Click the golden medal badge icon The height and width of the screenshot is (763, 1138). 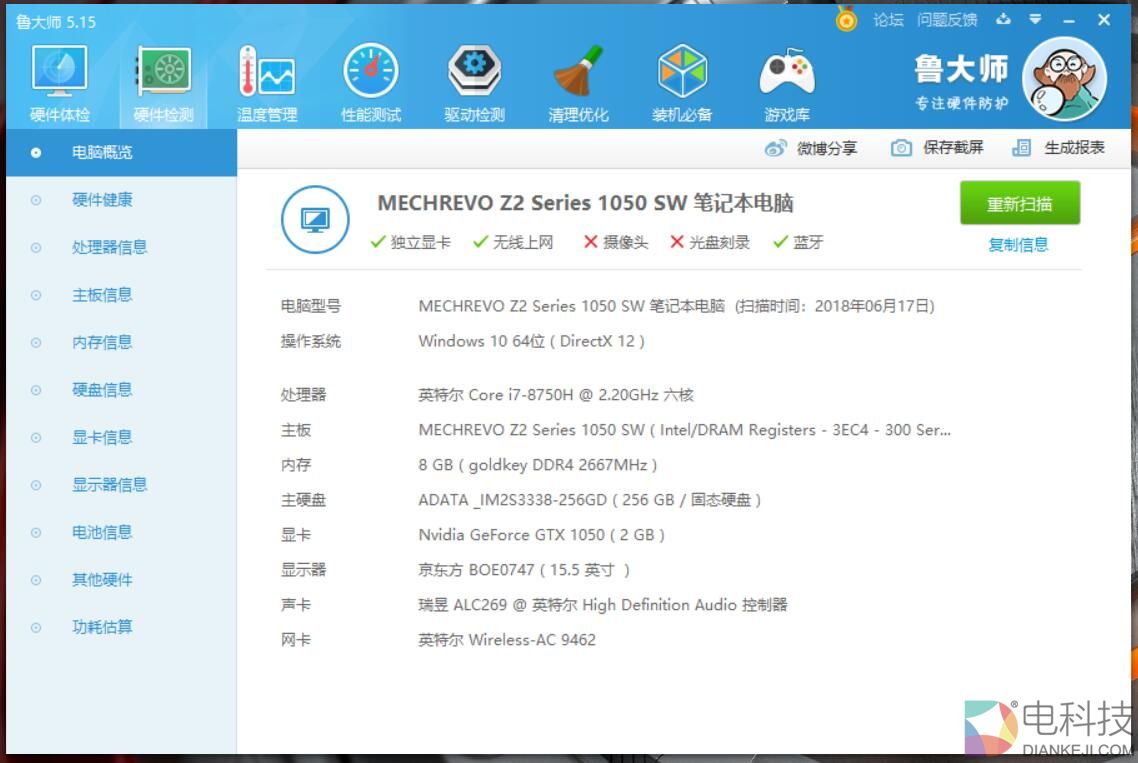click(x=846, y=19)
